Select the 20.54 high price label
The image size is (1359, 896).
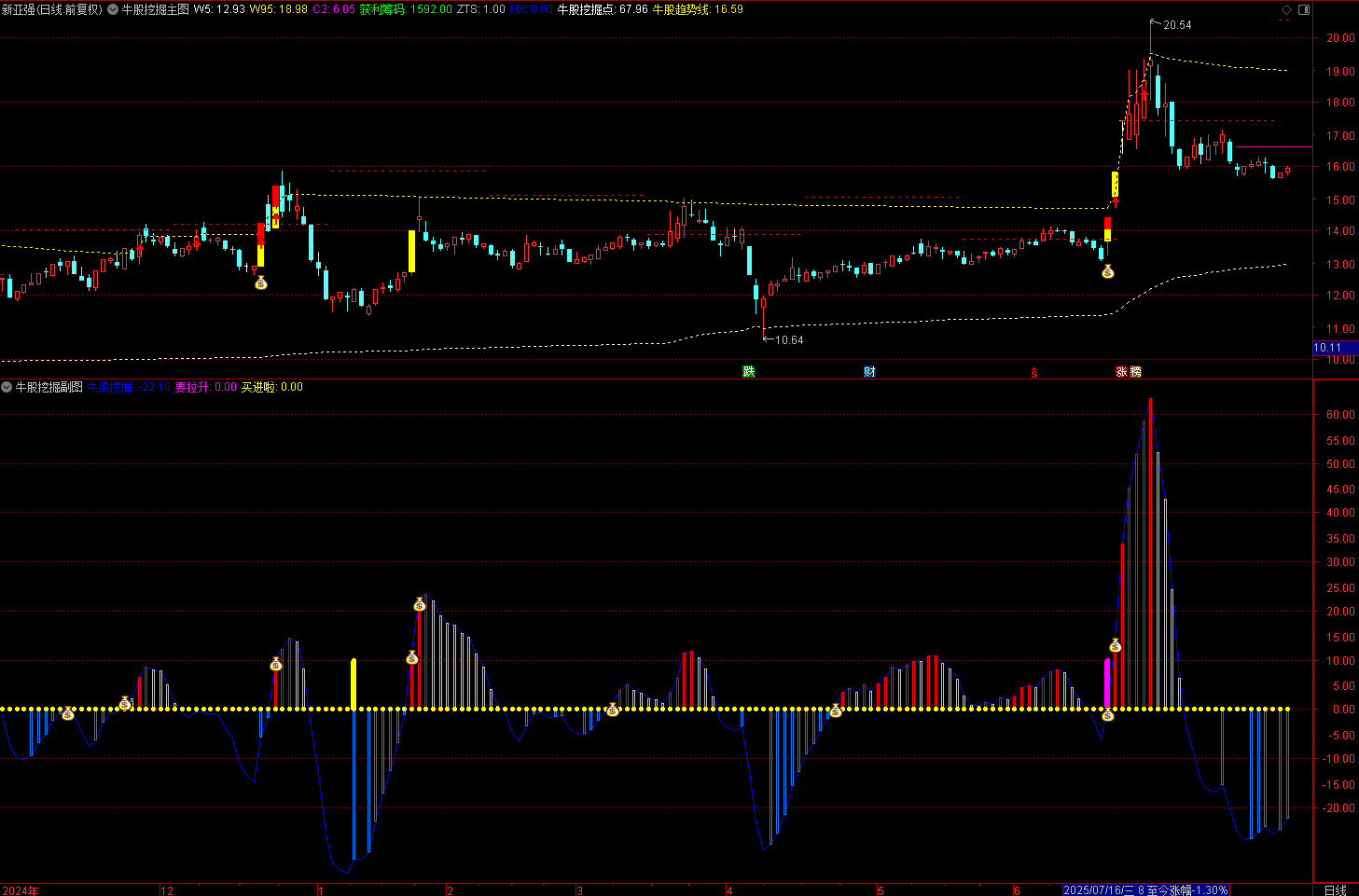tap(1177, 25)
